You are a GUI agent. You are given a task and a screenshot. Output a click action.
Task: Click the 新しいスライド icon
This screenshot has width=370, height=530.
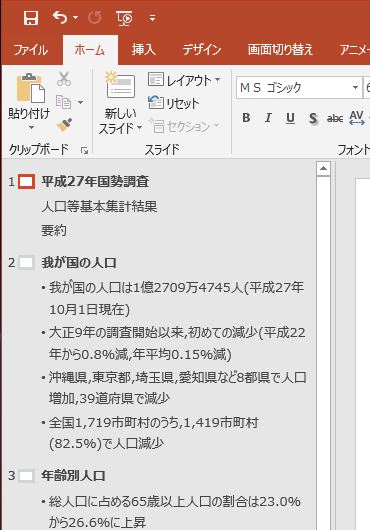(x=120, y=85)
